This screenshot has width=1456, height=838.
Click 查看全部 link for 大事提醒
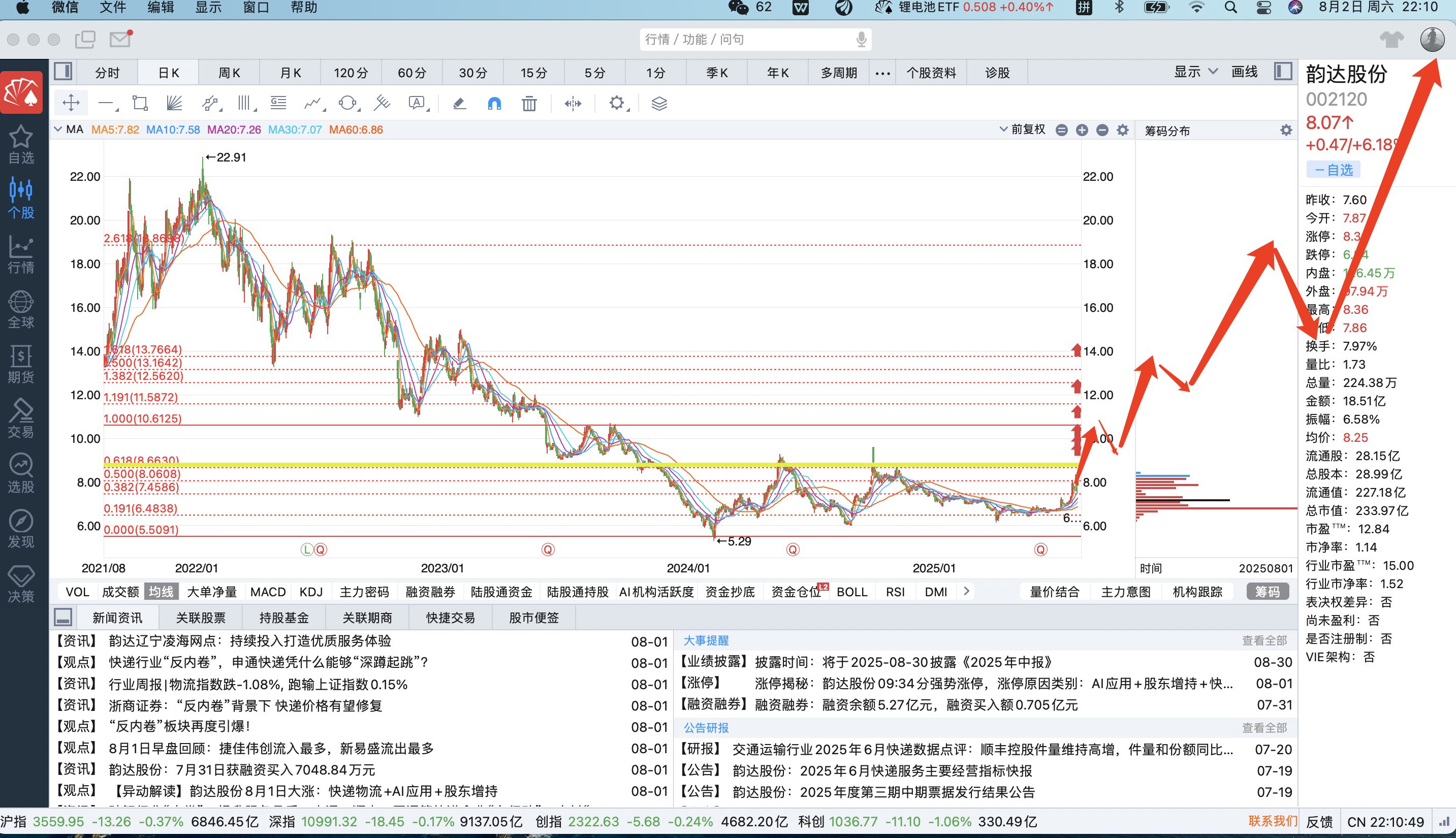click(1264, 640)
